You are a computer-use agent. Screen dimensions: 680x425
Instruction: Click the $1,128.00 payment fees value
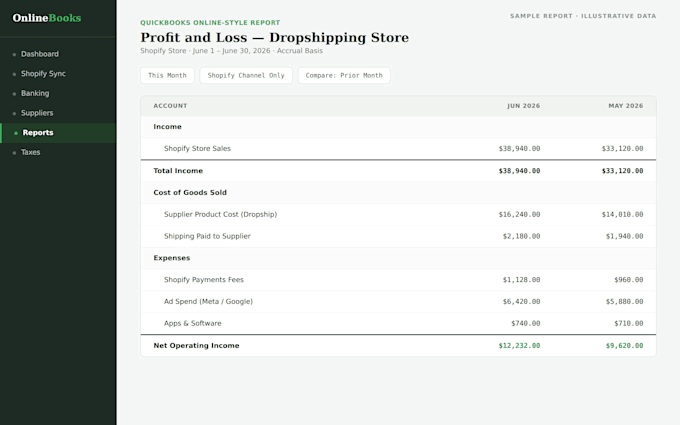[521, 280]
